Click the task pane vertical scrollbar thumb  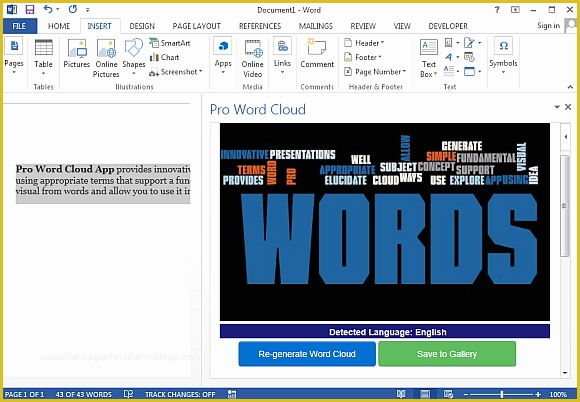point(565,206)
